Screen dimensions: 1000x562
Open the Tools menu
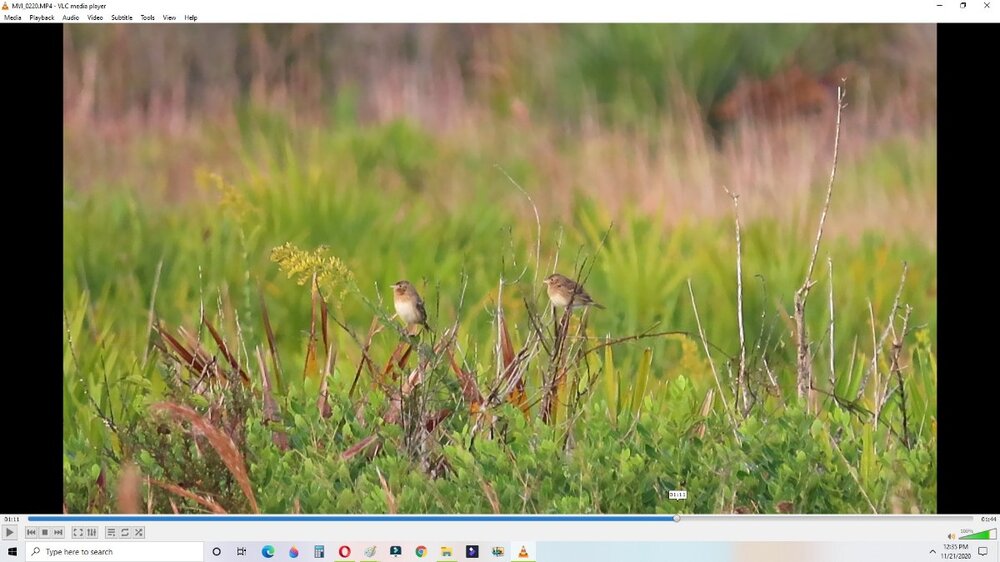pos(147,18)
